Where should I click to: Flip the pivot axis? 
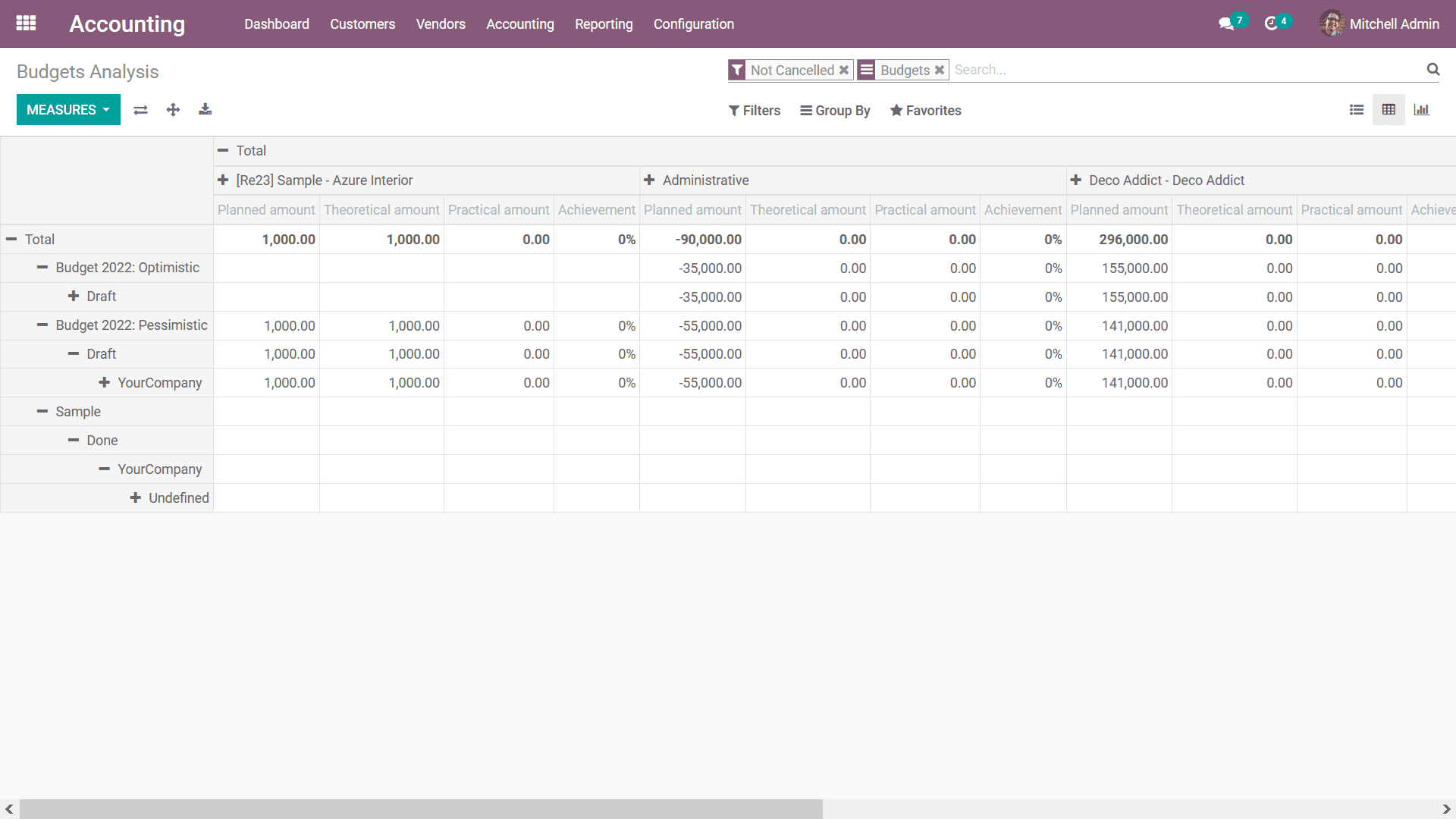click(140, 110)
